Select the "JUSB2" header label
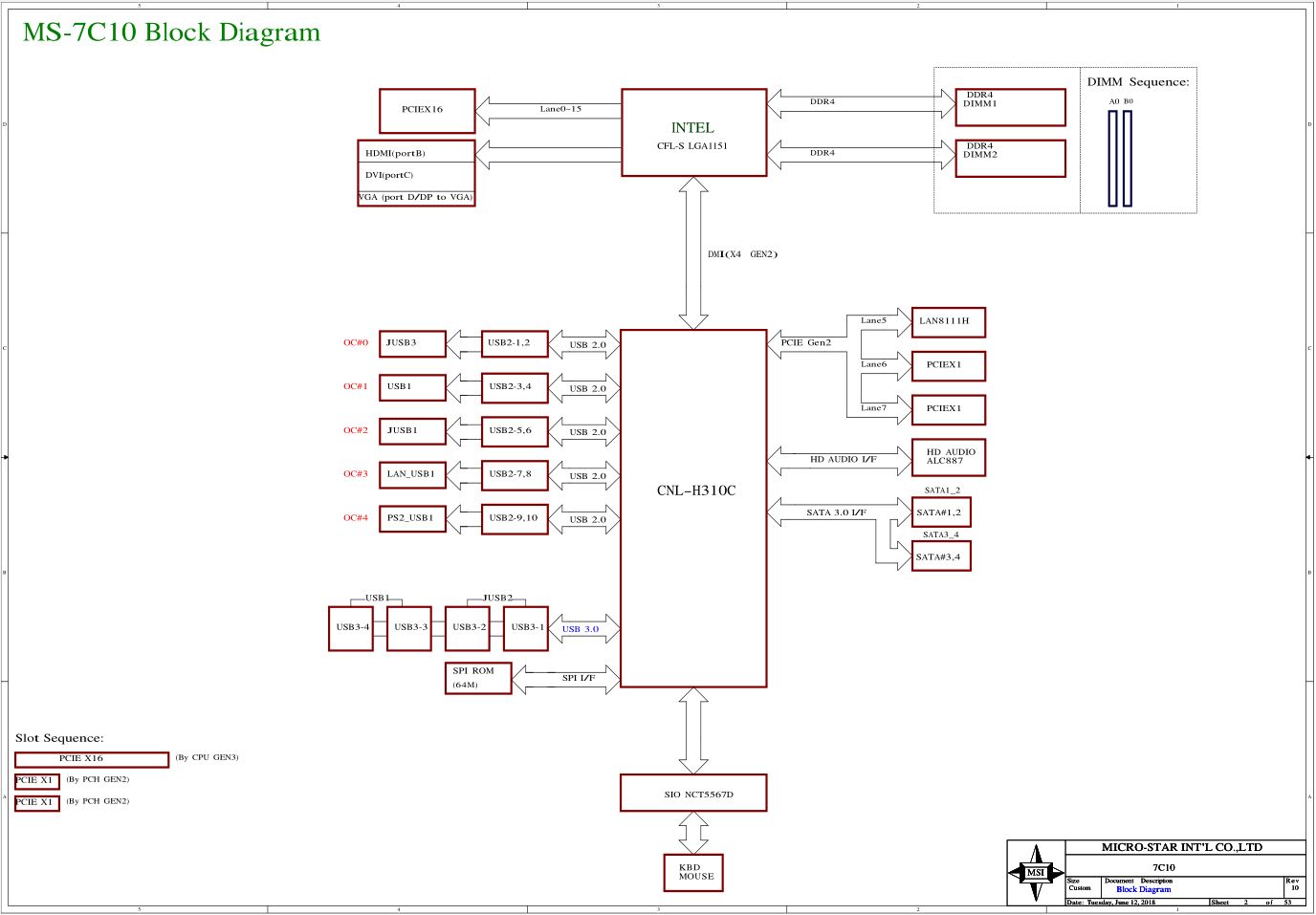The image size is (1316, 915). point(497,598)
